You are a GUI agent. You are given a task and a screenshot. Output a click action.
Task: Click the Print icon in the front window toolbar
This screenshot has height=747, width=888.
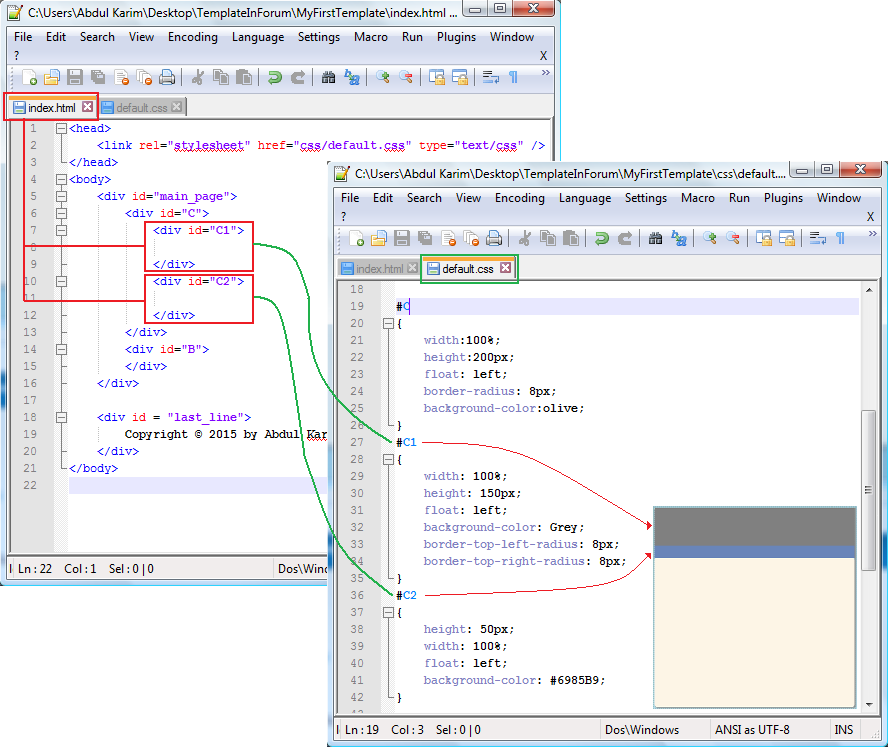coord(494,238)
